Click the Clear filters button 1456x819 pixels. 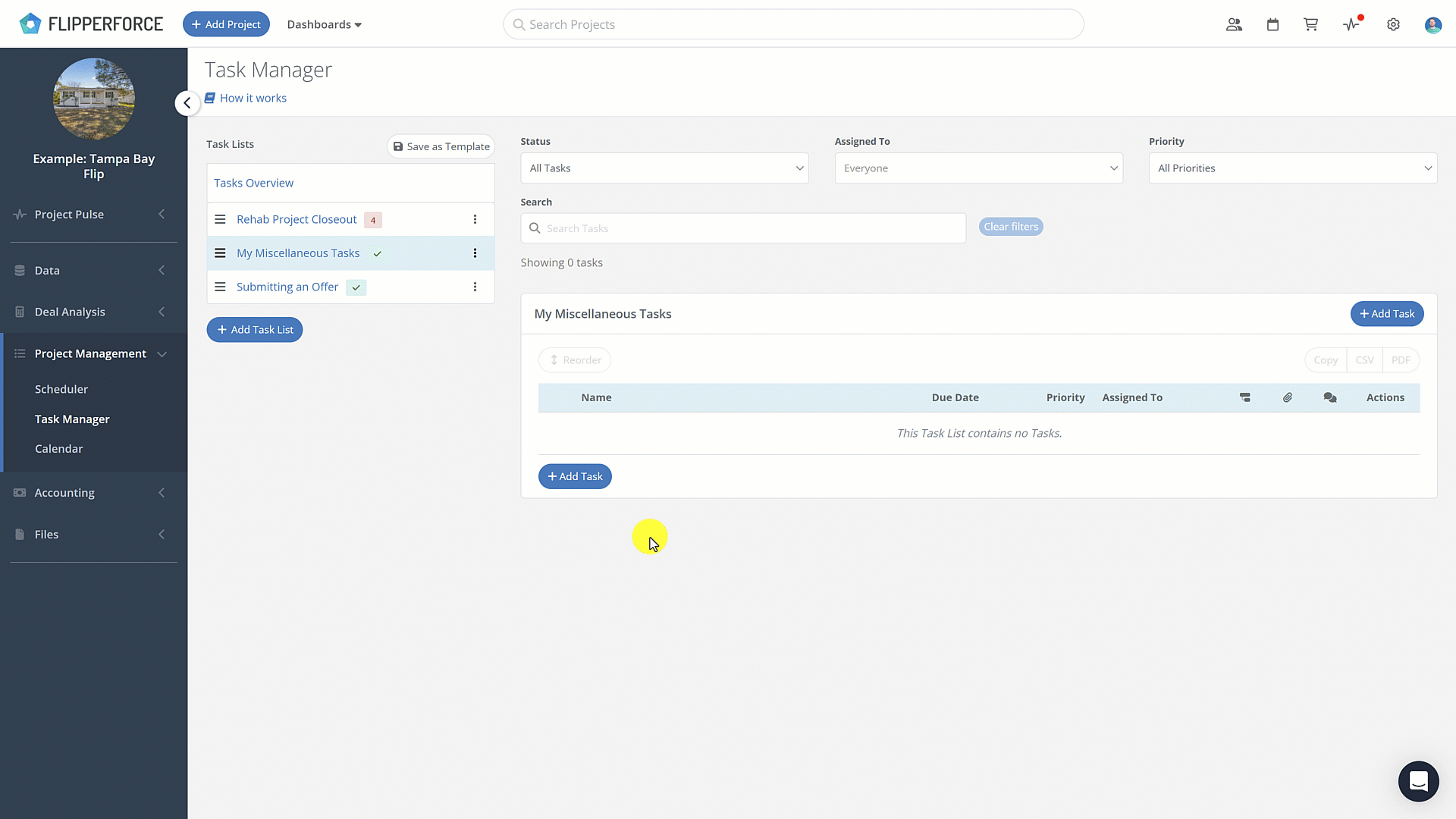pyautogui.click(x=1011, y=227)
